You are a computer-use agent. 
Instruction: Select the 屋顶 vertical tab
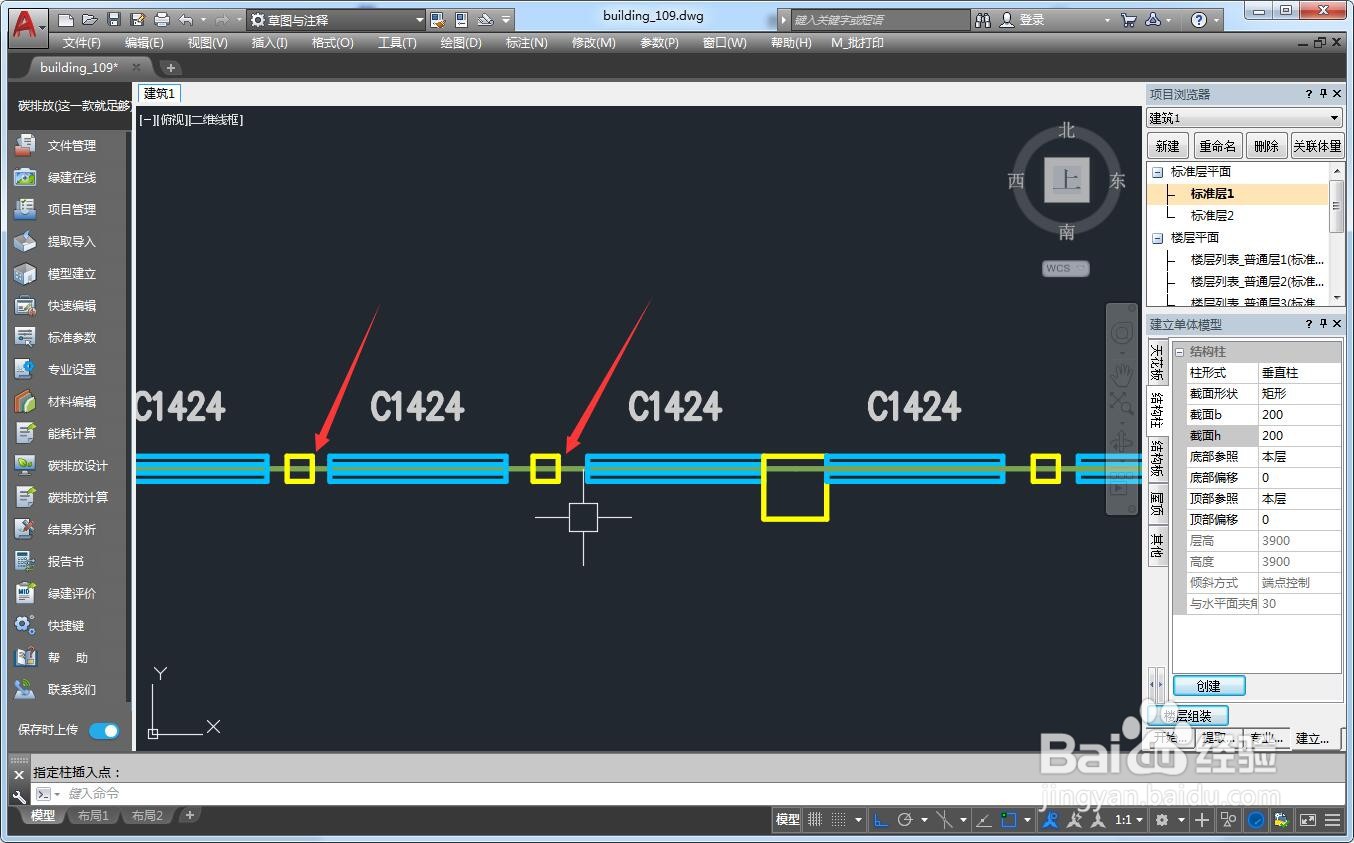pyautogui.click(x=1157, y=503)
